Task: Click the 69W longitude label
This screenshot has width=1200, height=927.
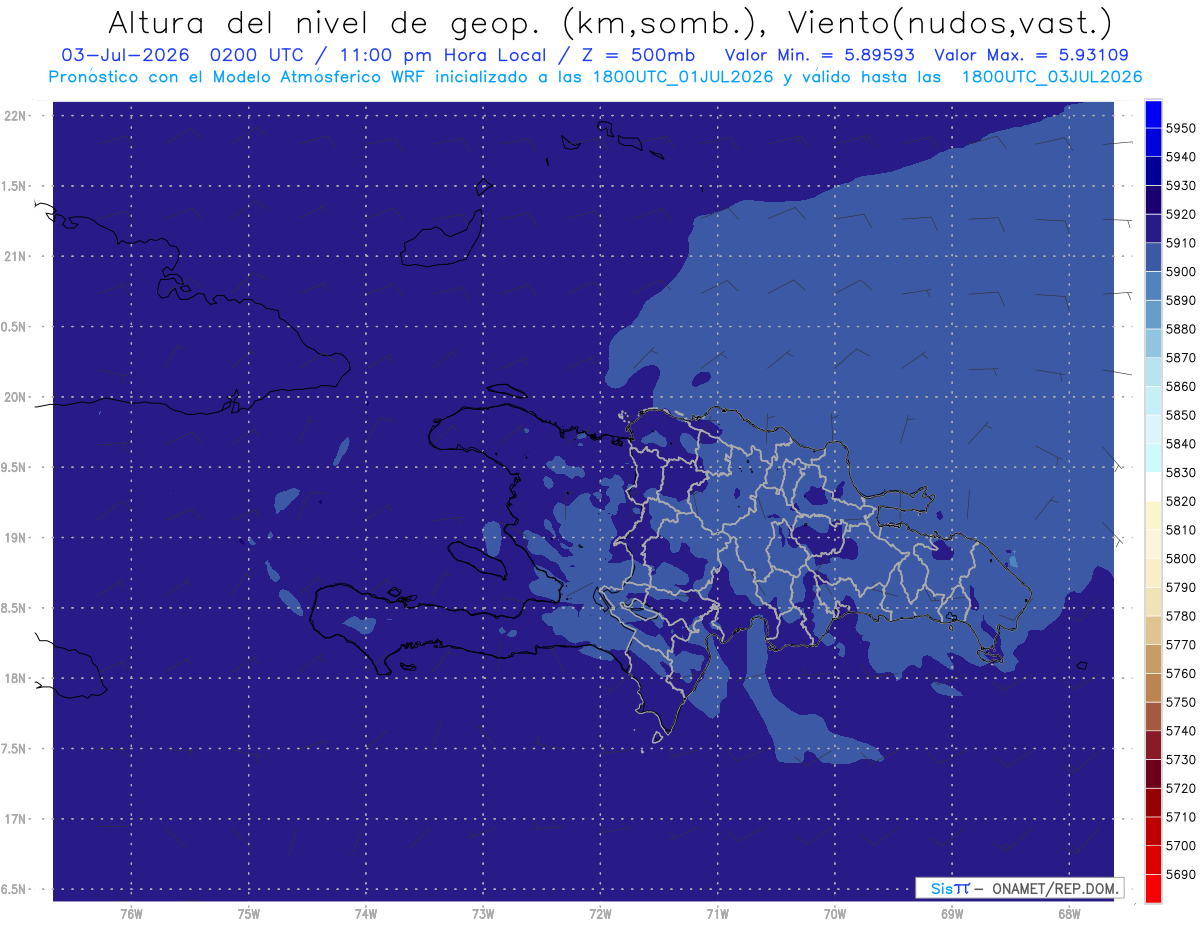Action: [952, 914]
